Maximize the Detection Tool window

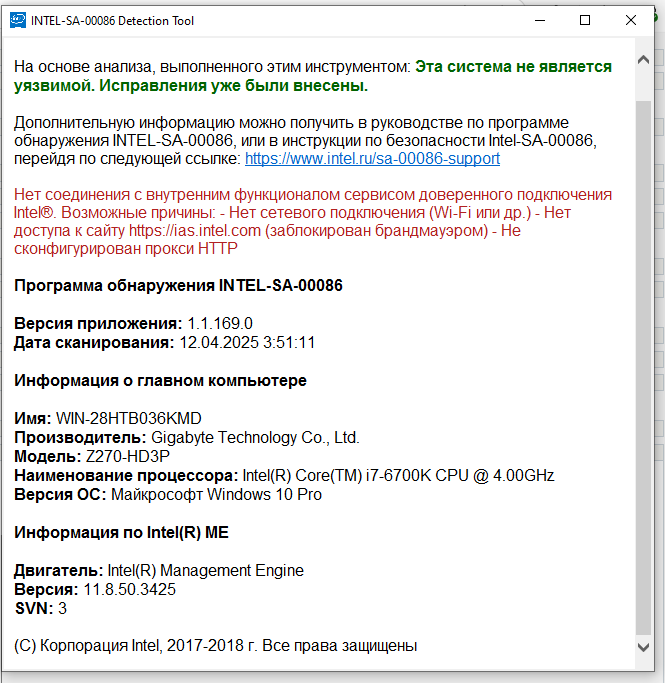point(585,20)
